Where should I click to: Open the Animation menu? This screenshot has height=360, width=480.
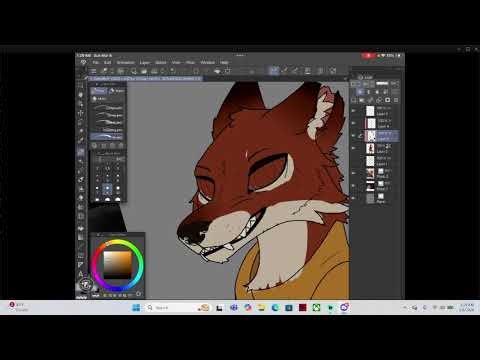pyautogui.click(x=126, y=63)
